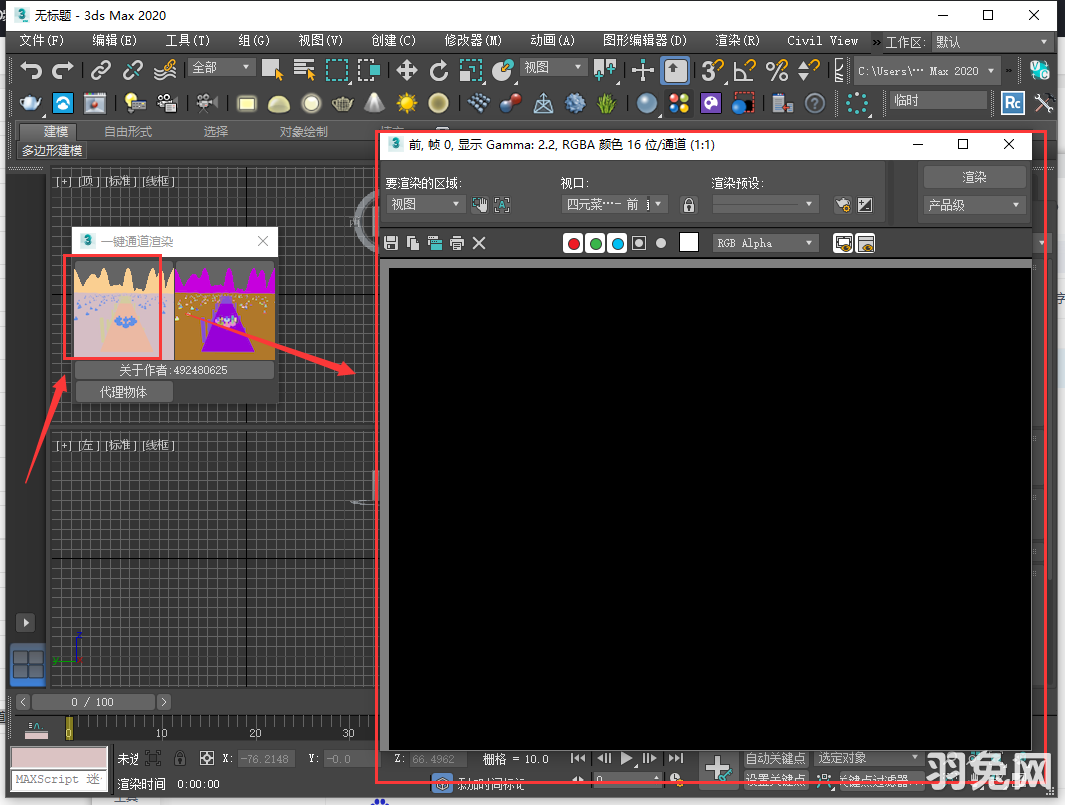Open the RGB Alpha channel dropdown
Viewport: 1065px width, 805px height.
coord(765,243)
